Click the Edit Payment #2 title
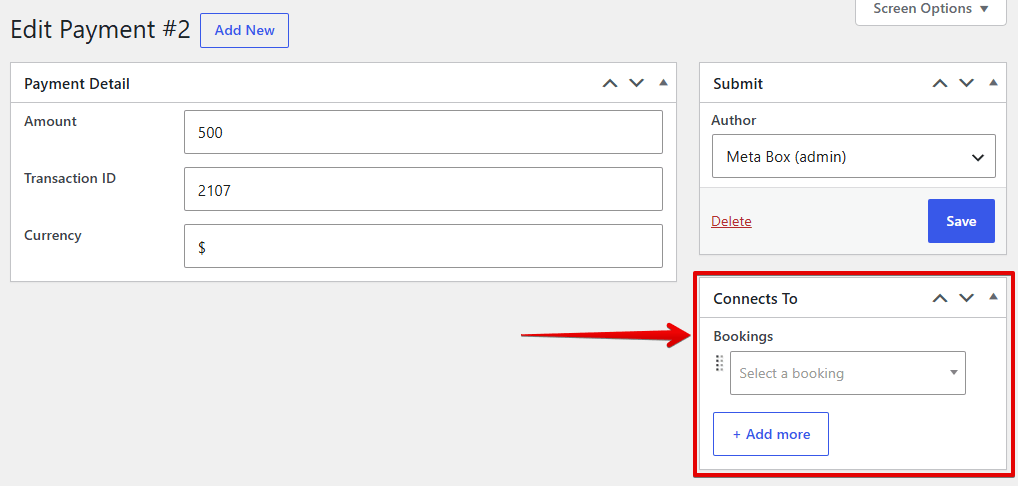The width and height of the screenshot is (1020, 486). point(100,31)
